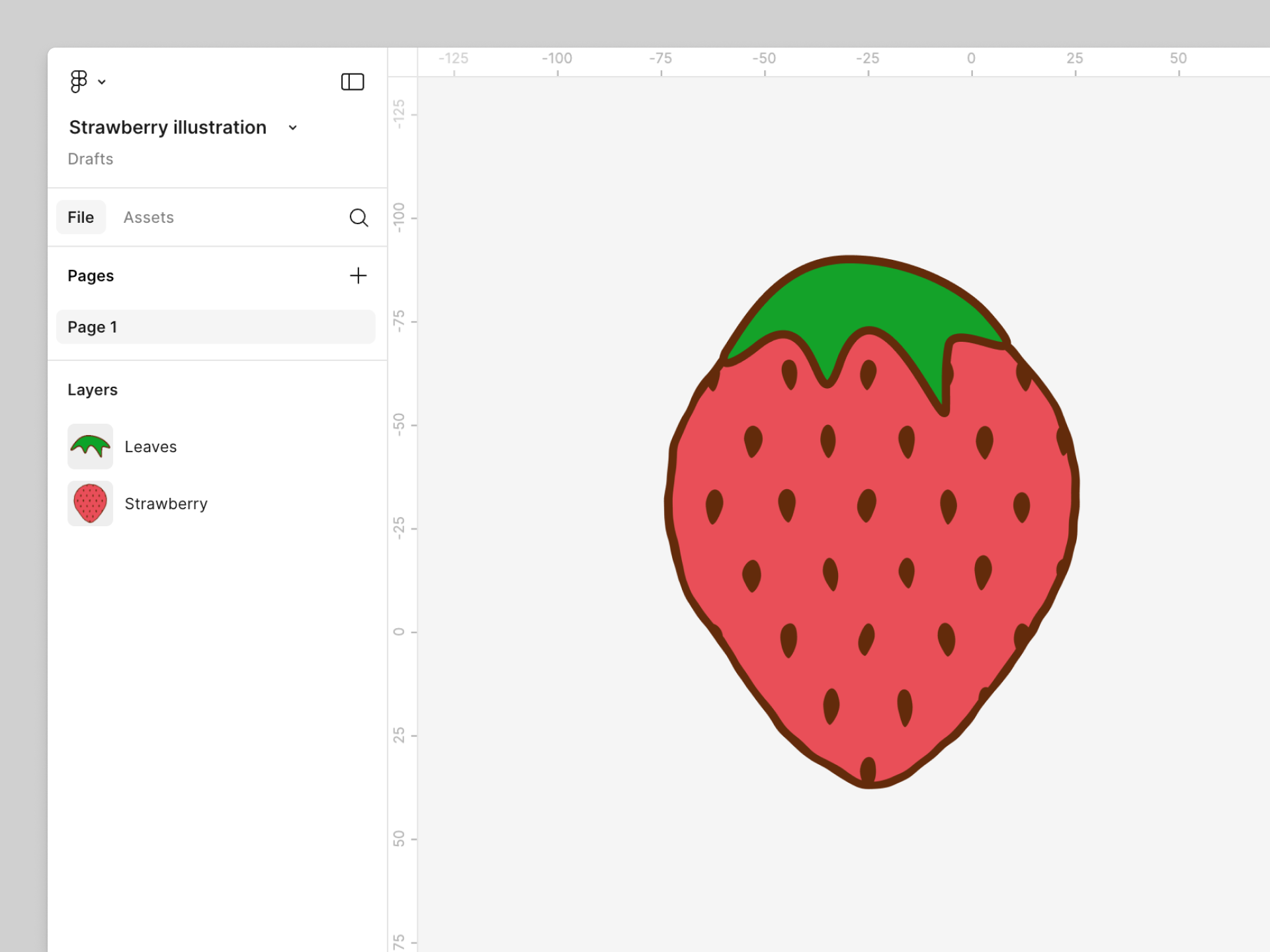The width and height of the screenshot is (1270, 952).
Task: Click the horizontal ruler at 0
Action: tap(971, 58)
